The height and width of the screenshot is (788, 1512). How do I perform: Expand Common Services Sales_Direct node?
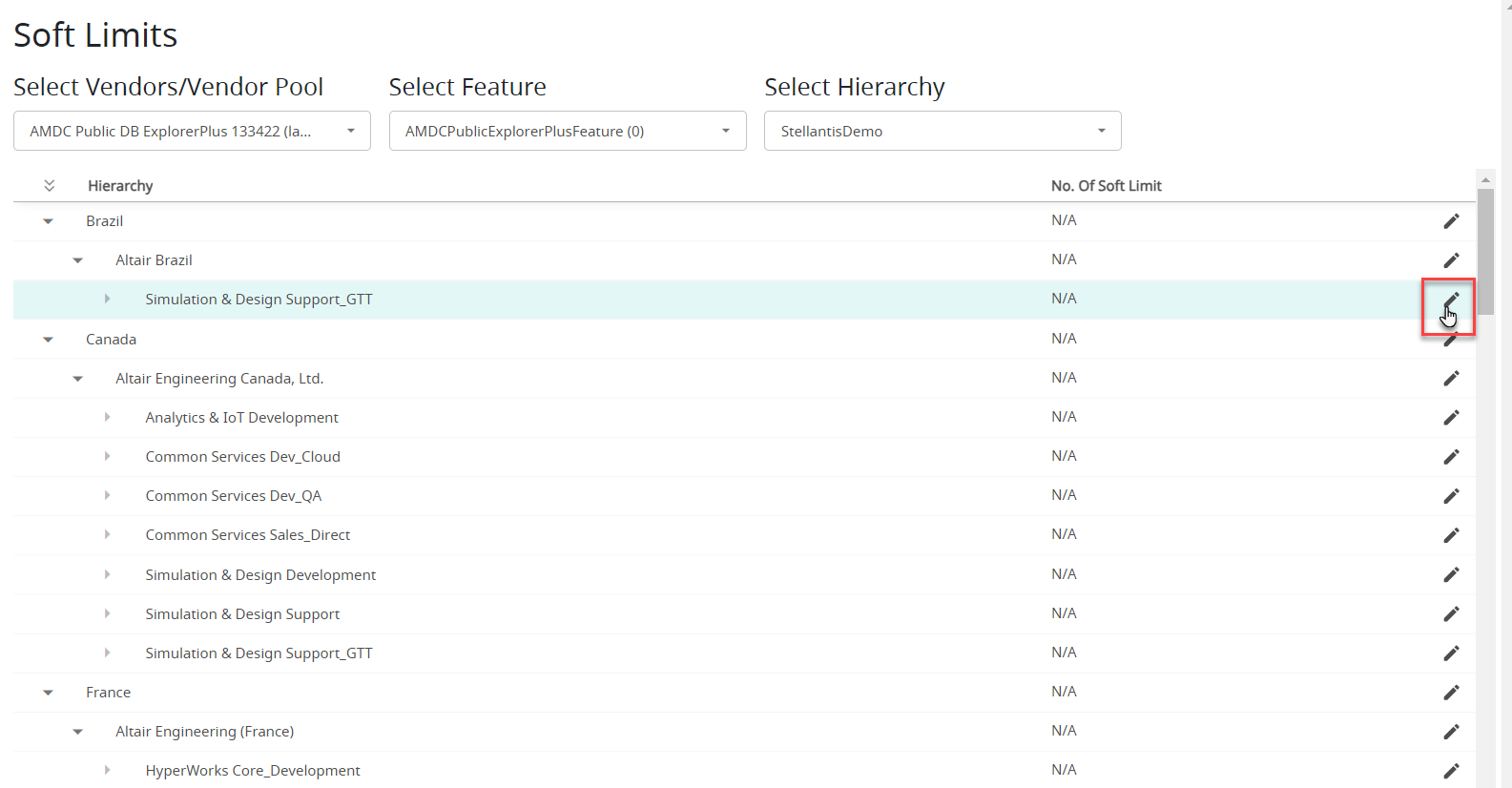coord(107,535)
